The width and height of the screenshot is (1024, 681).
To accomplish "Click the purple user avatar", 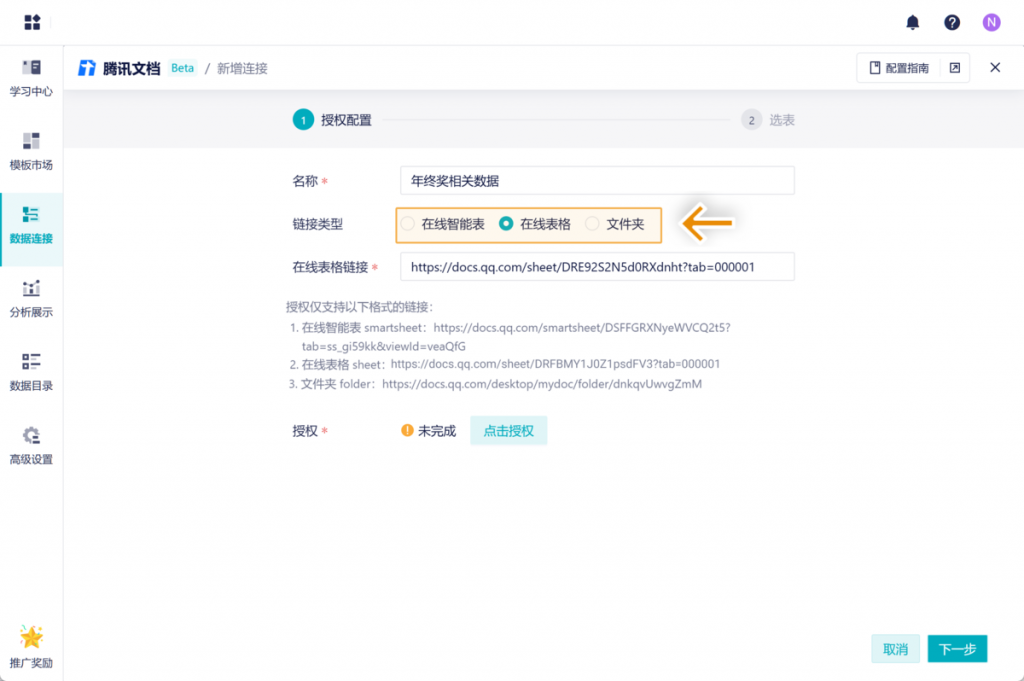I will pos(991,22).
